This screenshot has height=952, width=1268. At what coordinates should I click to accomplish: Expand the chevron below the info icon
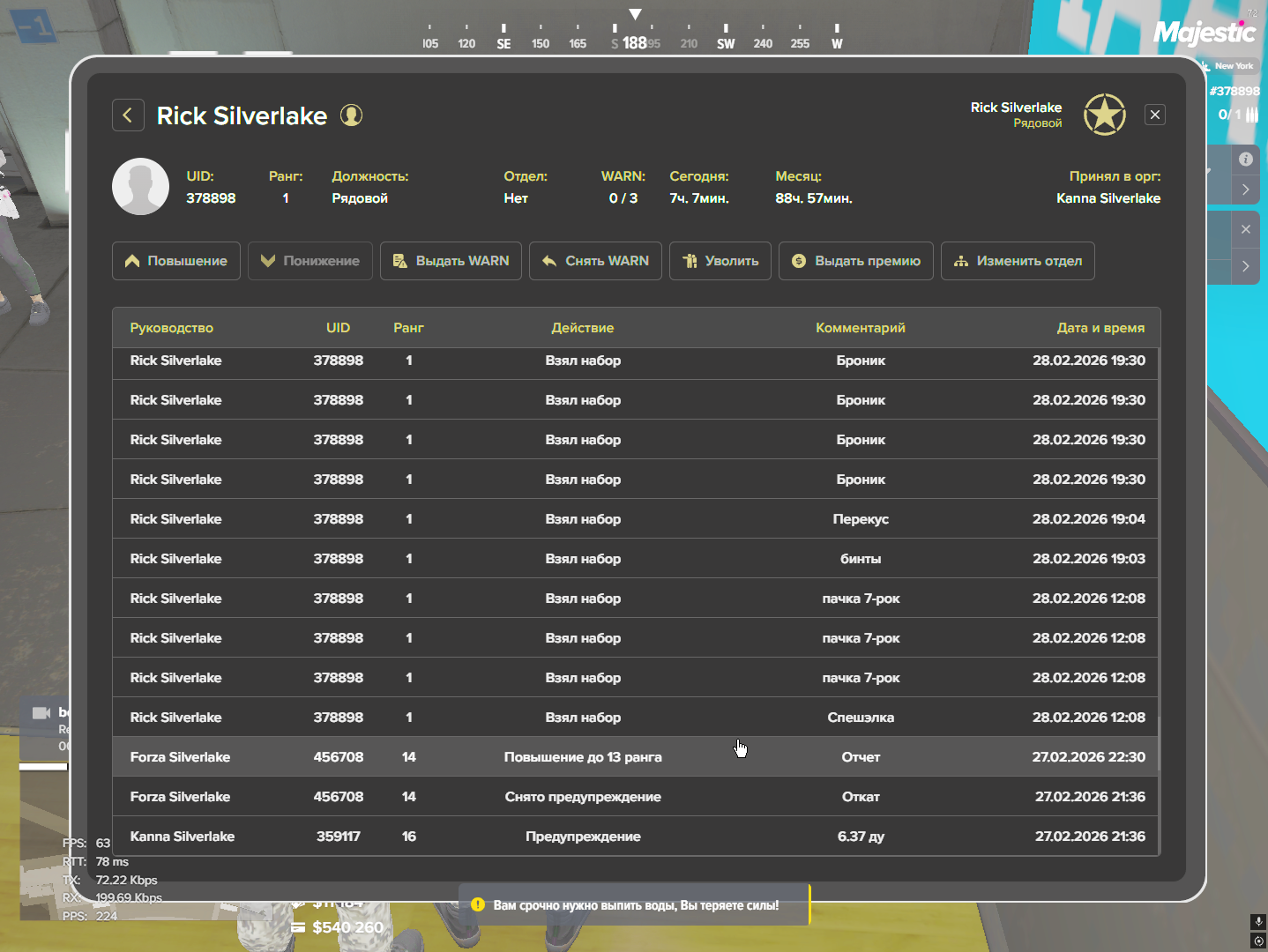[x=1245, y=190]
